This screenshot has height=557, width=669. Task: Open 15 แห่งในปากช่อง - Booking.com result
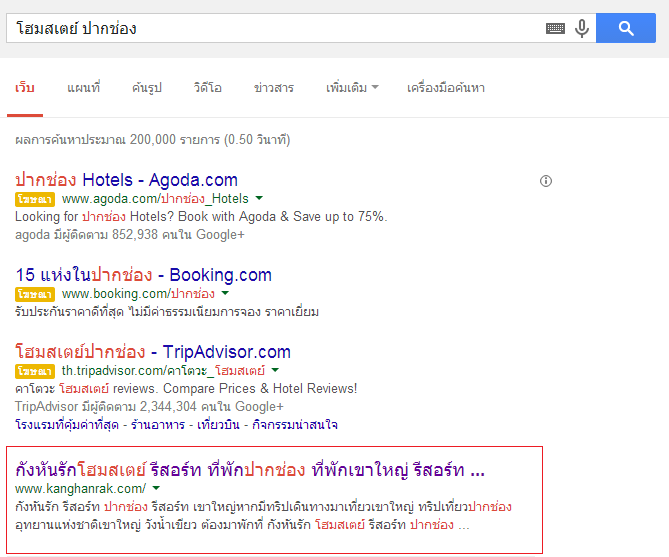point(143,275)
